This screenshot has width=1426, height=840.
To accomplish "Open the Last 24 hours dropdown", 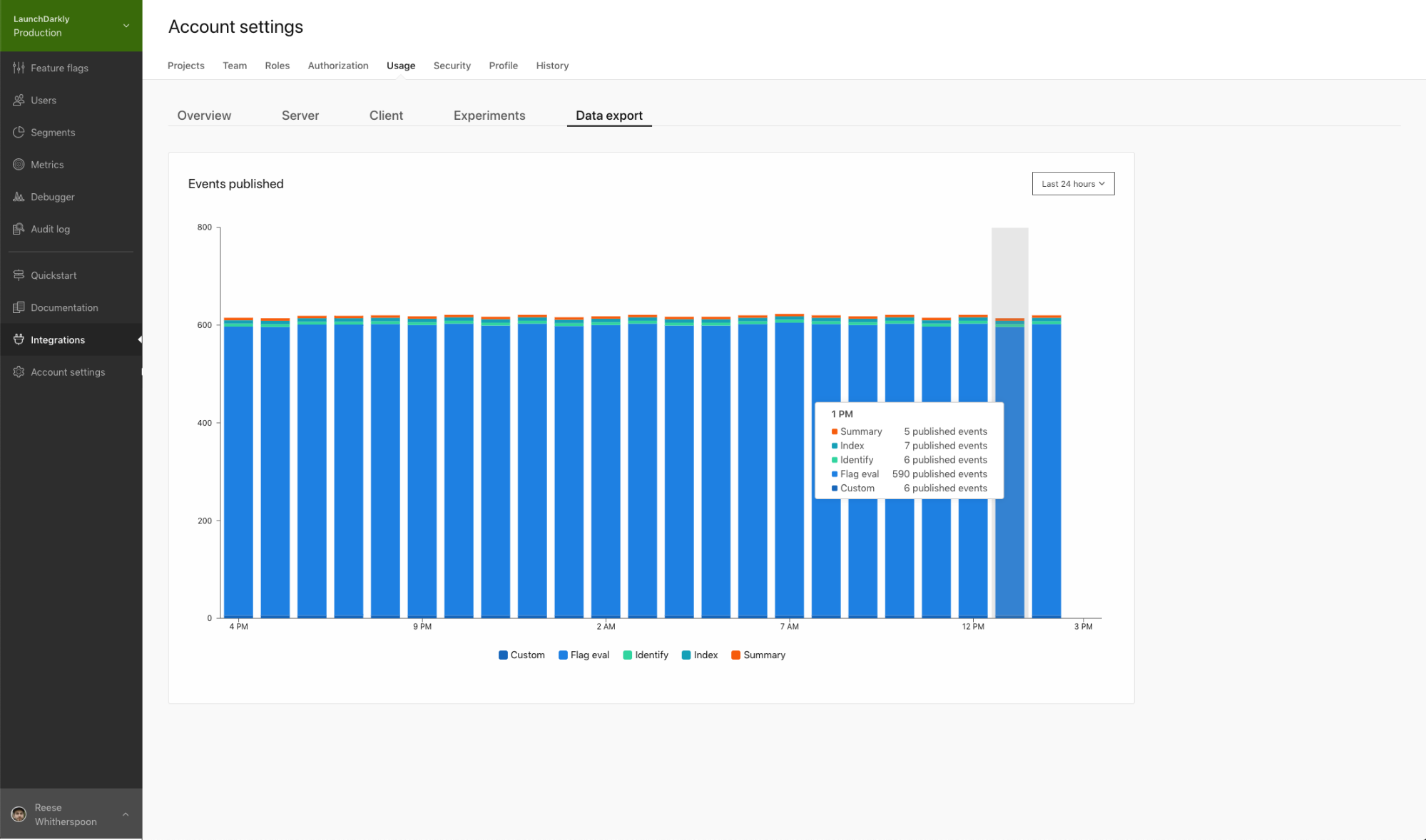I will tap(1072, 183).
